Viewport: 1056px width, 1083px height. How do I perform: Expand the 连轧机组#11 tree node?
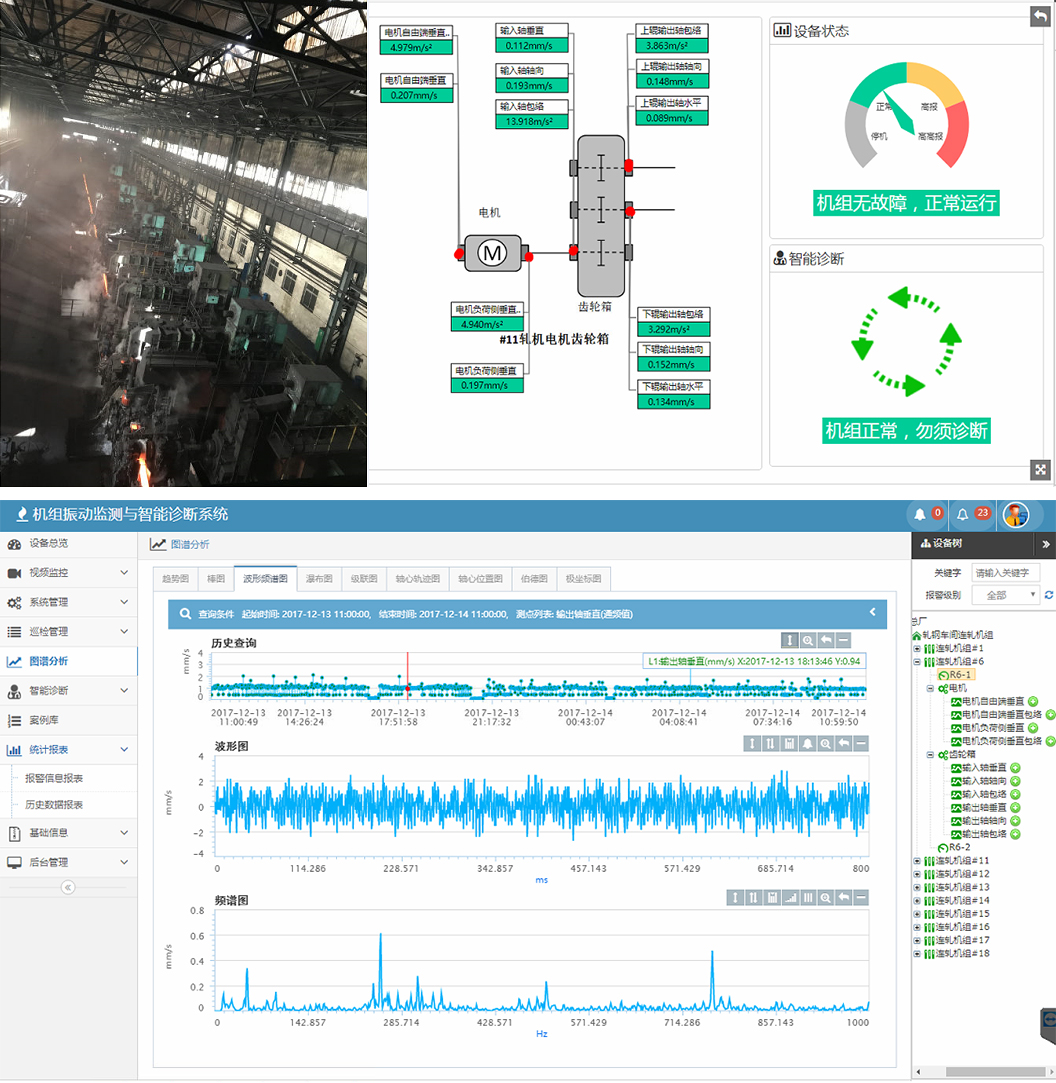pyautogui.click(x=917, y=860)
